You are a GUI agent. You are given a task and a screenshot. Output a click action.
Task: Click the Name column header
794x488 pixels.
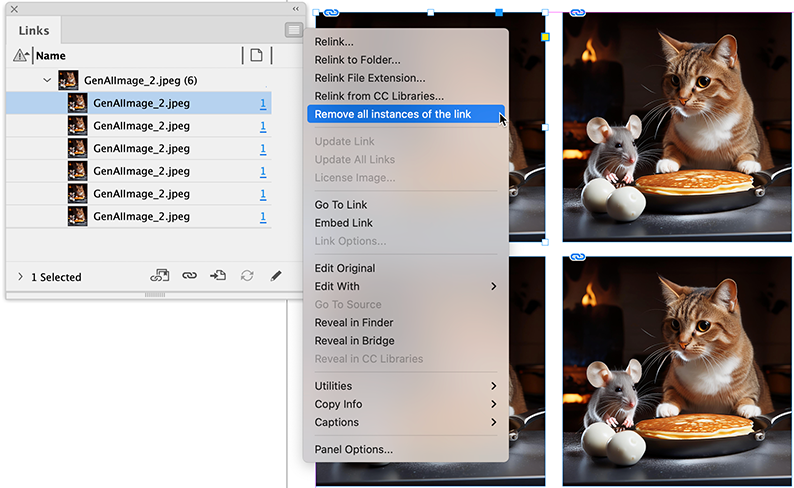tap(51, 56)
